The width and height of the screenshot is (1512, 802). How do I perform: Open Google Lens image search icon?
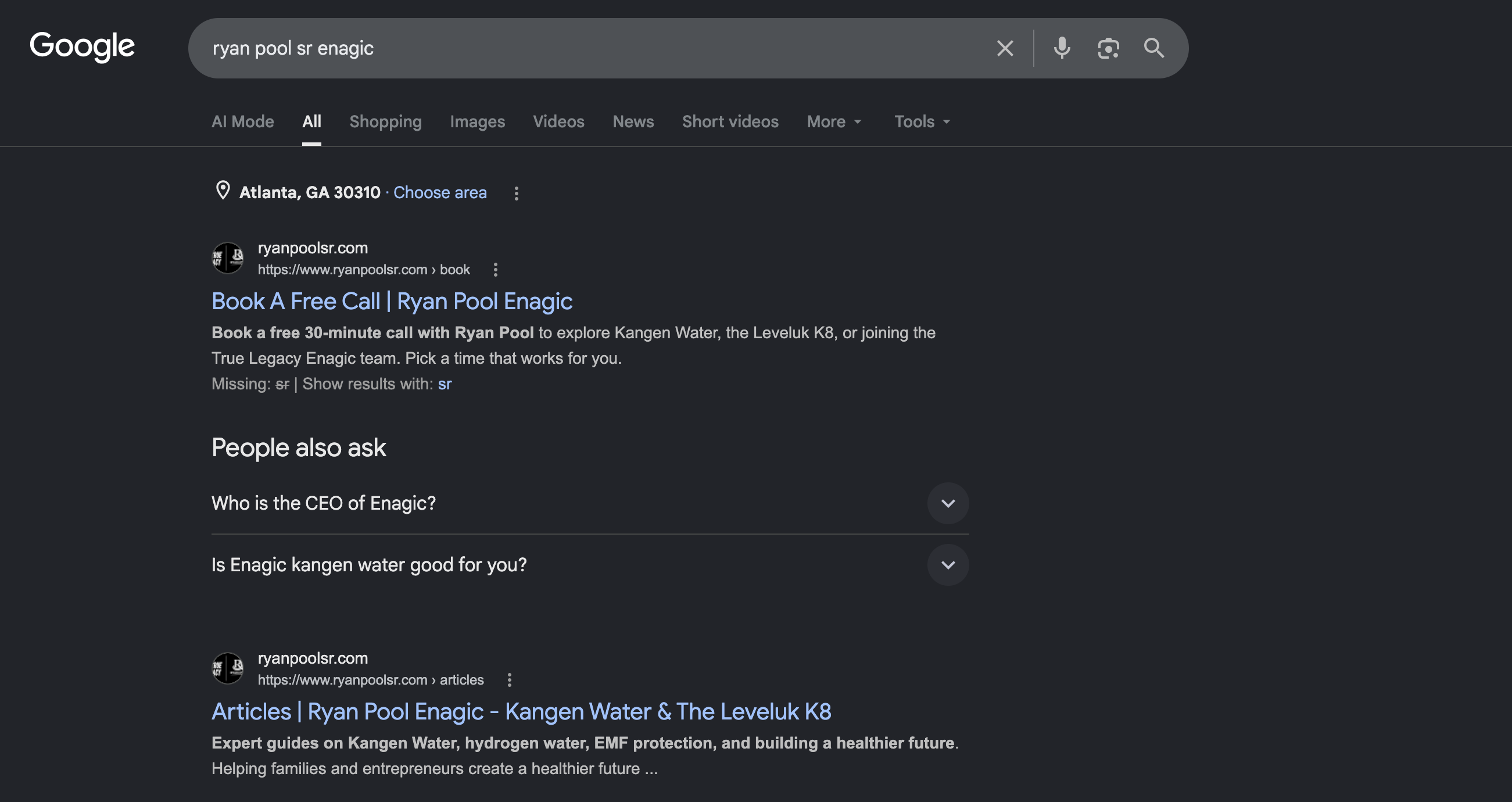click(x=1108, y=48)
